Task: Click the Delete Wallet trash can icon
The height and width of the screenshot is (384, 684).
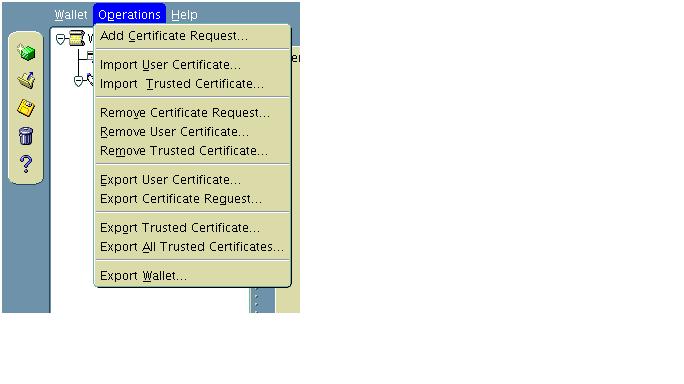Action: point(26,135)
